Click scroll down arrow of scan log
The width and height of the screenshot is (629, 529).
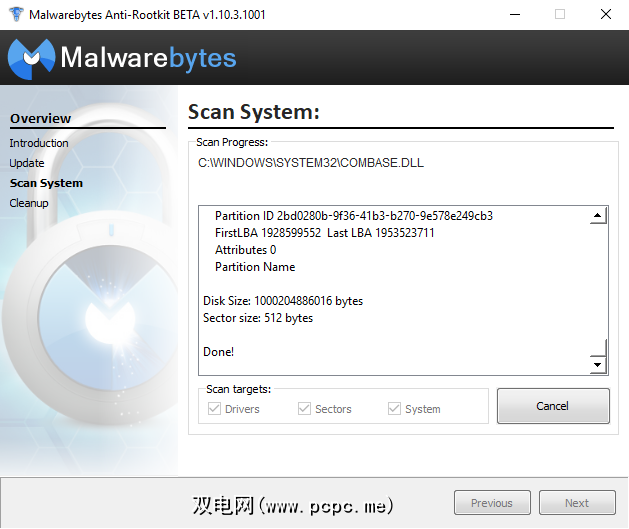[598, 365]
